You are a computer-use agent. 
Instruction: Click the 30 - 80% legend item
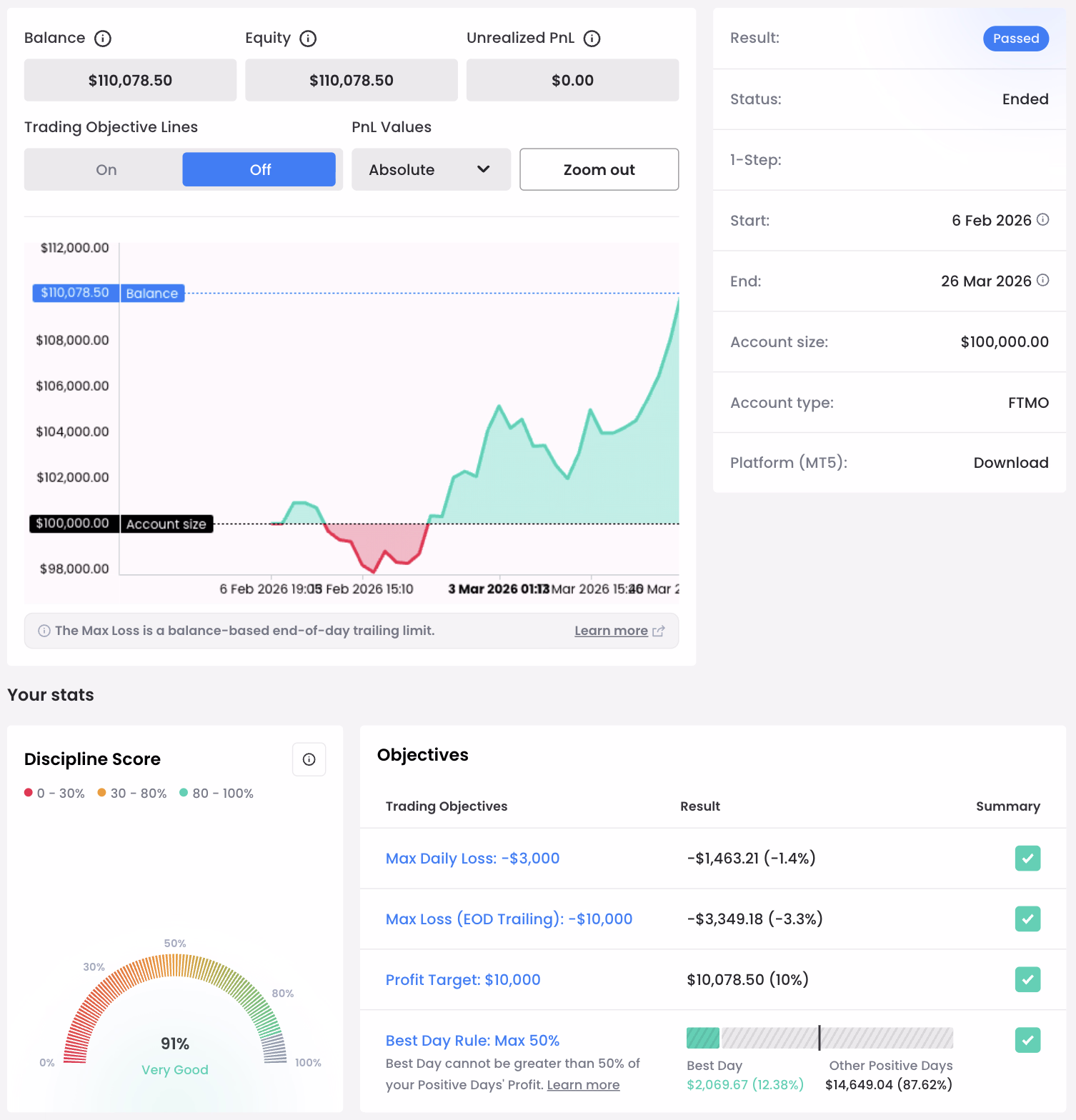(132, 794)
